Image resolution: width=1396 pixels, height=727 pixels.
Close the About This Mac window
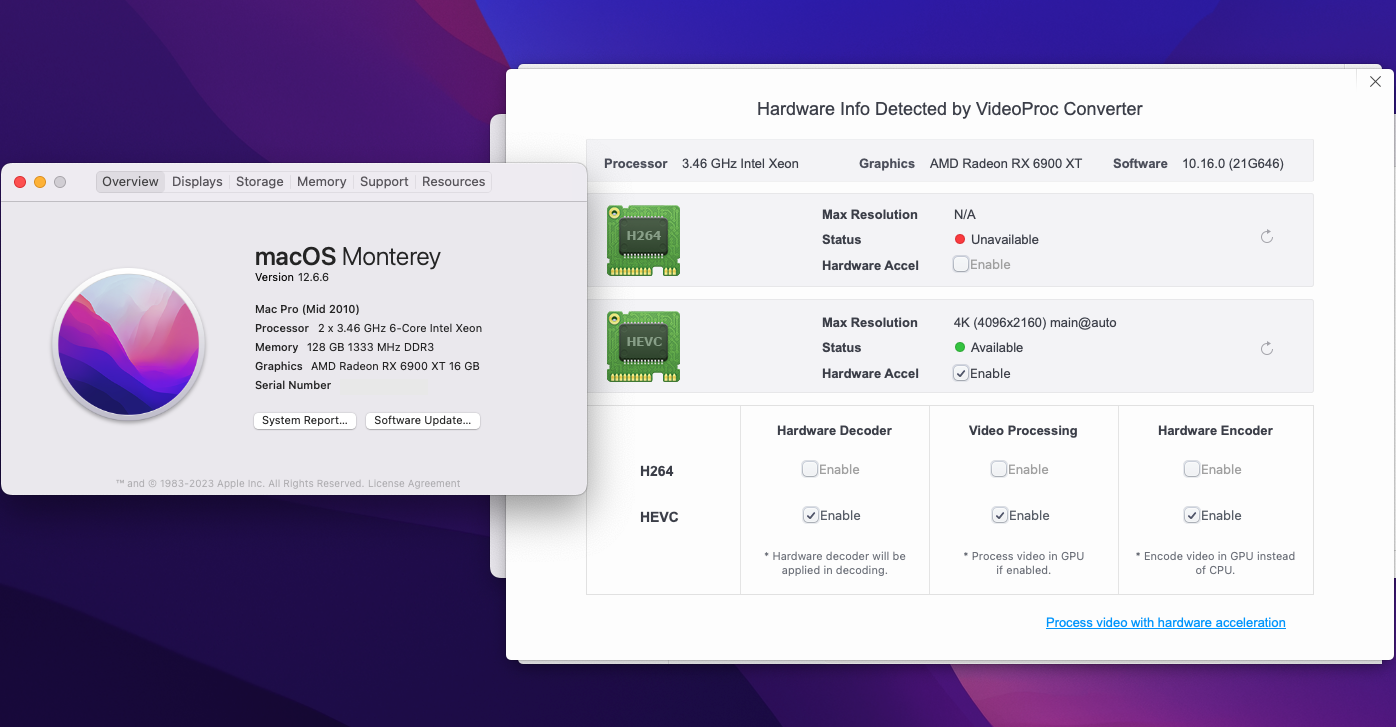pos(20,182)
